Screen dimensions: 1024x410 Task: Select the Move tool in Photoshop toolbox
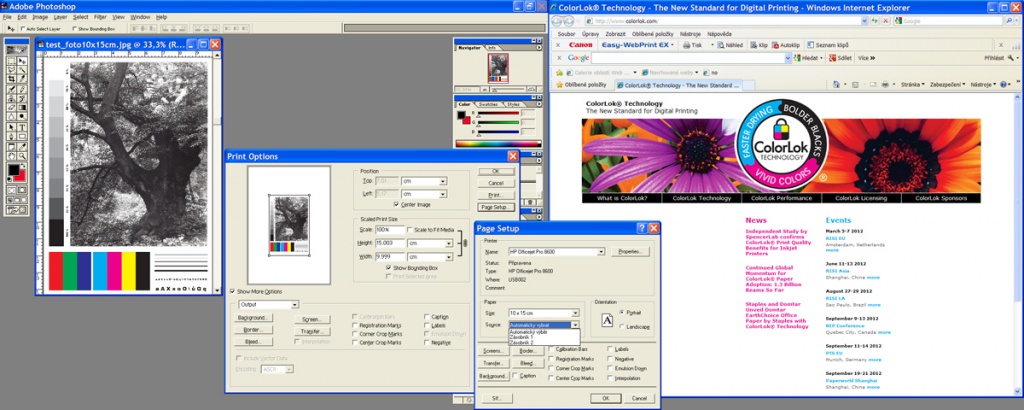coord(22,60)
